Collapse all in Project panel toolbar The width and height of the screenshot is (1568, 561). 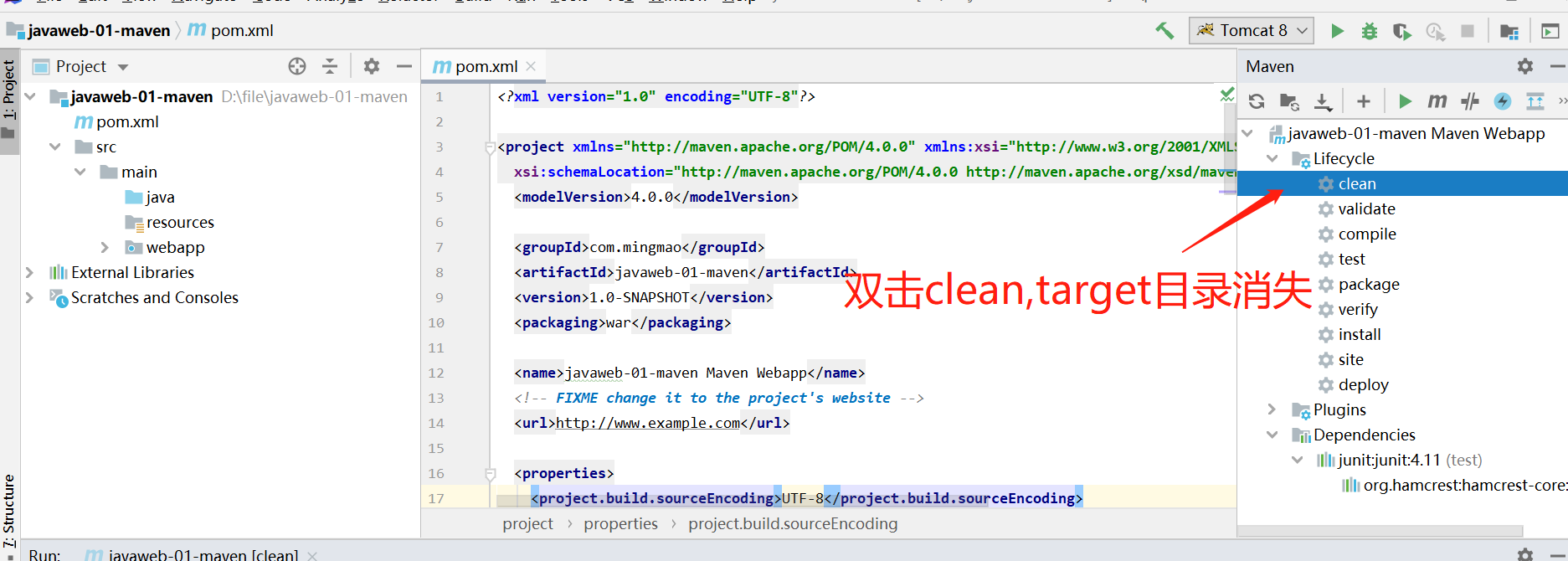pyautogui.click(x=330, y=66)
